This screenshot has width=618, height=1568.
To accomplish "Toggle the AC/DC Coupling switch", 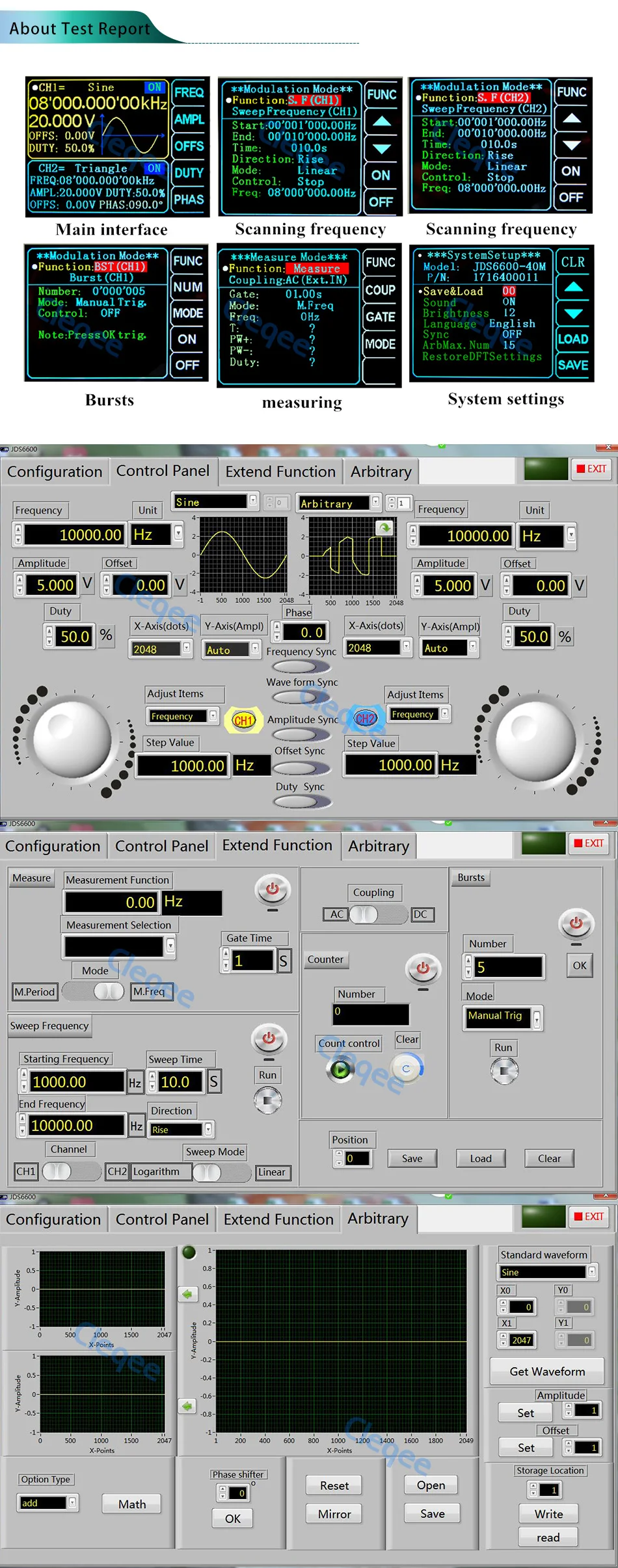I will click(x=378, y=914).
